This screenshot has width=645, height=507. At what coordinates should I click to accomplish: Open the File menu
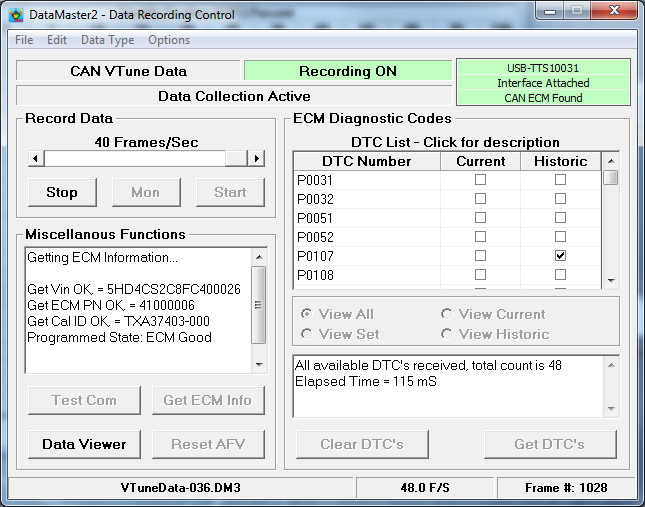coord(24,40)
